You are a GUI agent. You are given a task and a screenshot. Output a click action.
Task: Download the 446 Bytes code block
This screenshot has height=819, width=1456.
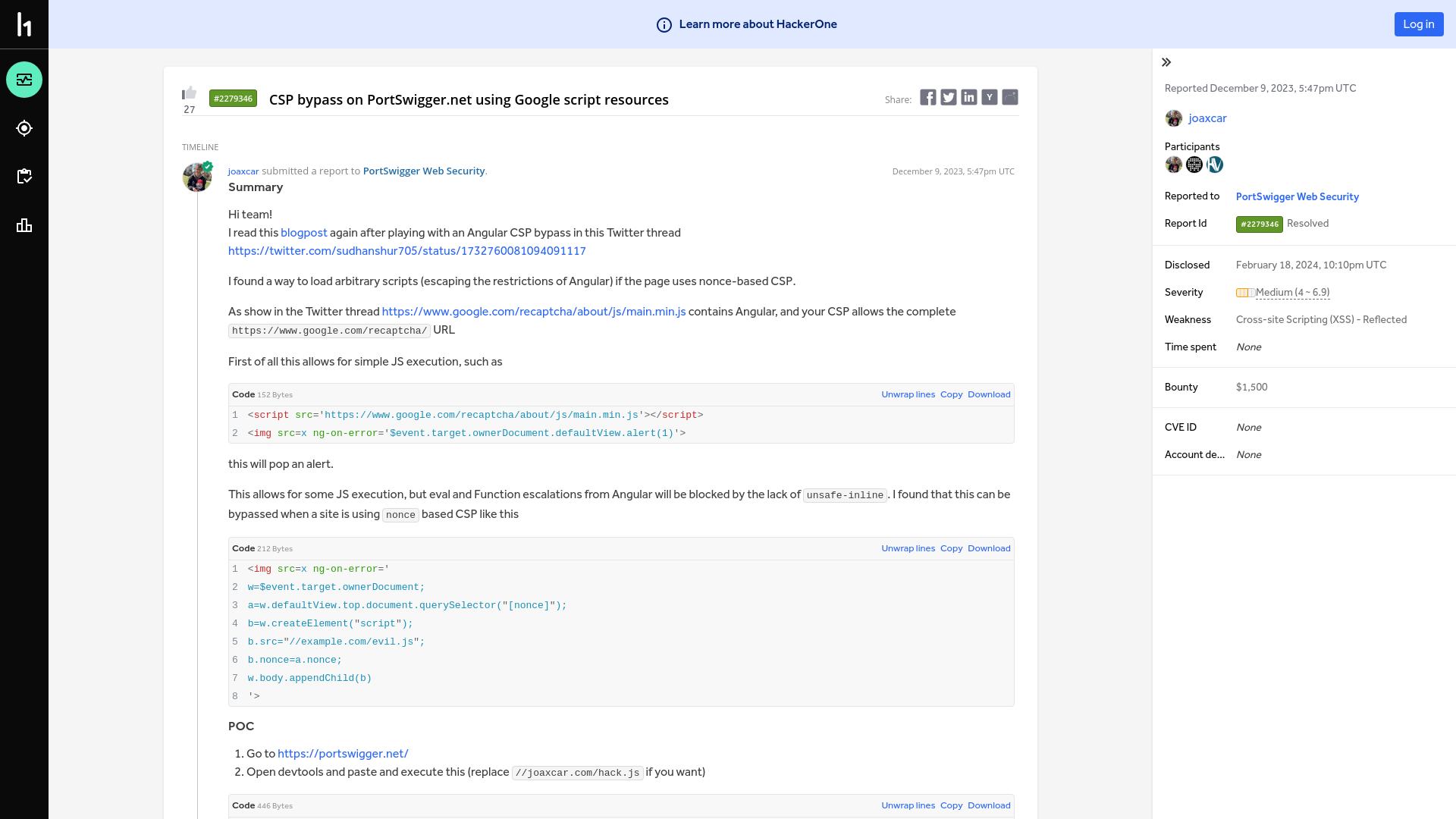coord(989,805)
